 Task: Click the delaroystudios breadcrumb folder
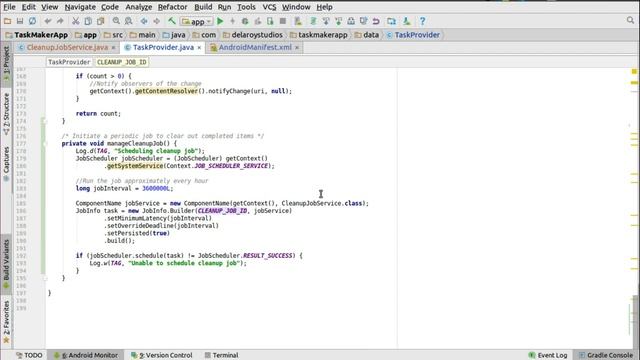point(253,35)
